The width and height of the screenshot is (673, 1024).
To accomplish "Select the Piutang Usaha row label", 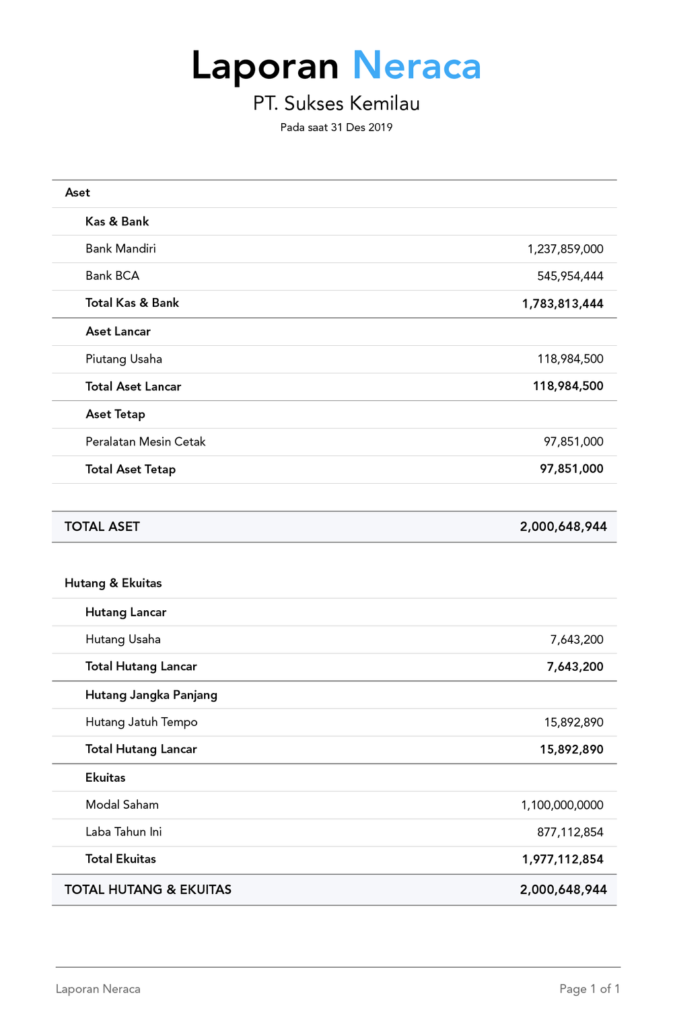I will 124,358.
